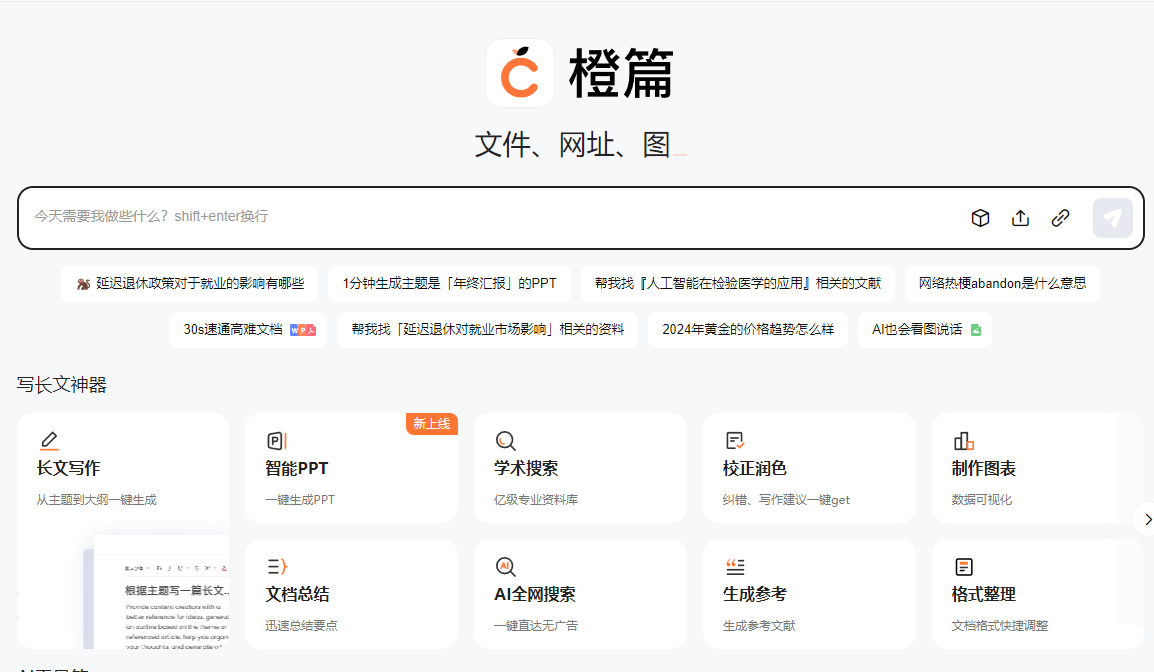The width and height of the screenshot is (1154, 672).
Task: Select suggestion 1分钟生成主题是「年终汇报」的PPT
Action: point(450,283)
